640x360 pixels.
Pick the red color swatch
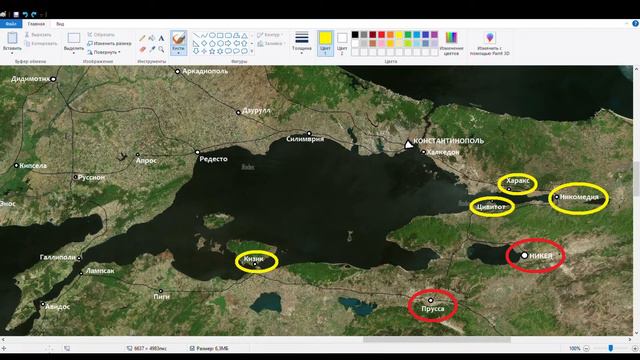point(381,35)
